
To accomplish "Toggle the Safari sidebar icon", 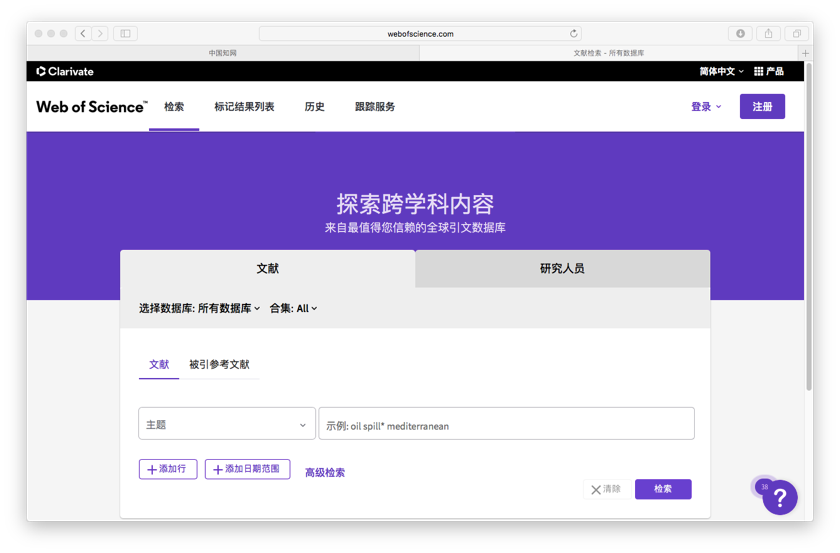I will point(125,34).
